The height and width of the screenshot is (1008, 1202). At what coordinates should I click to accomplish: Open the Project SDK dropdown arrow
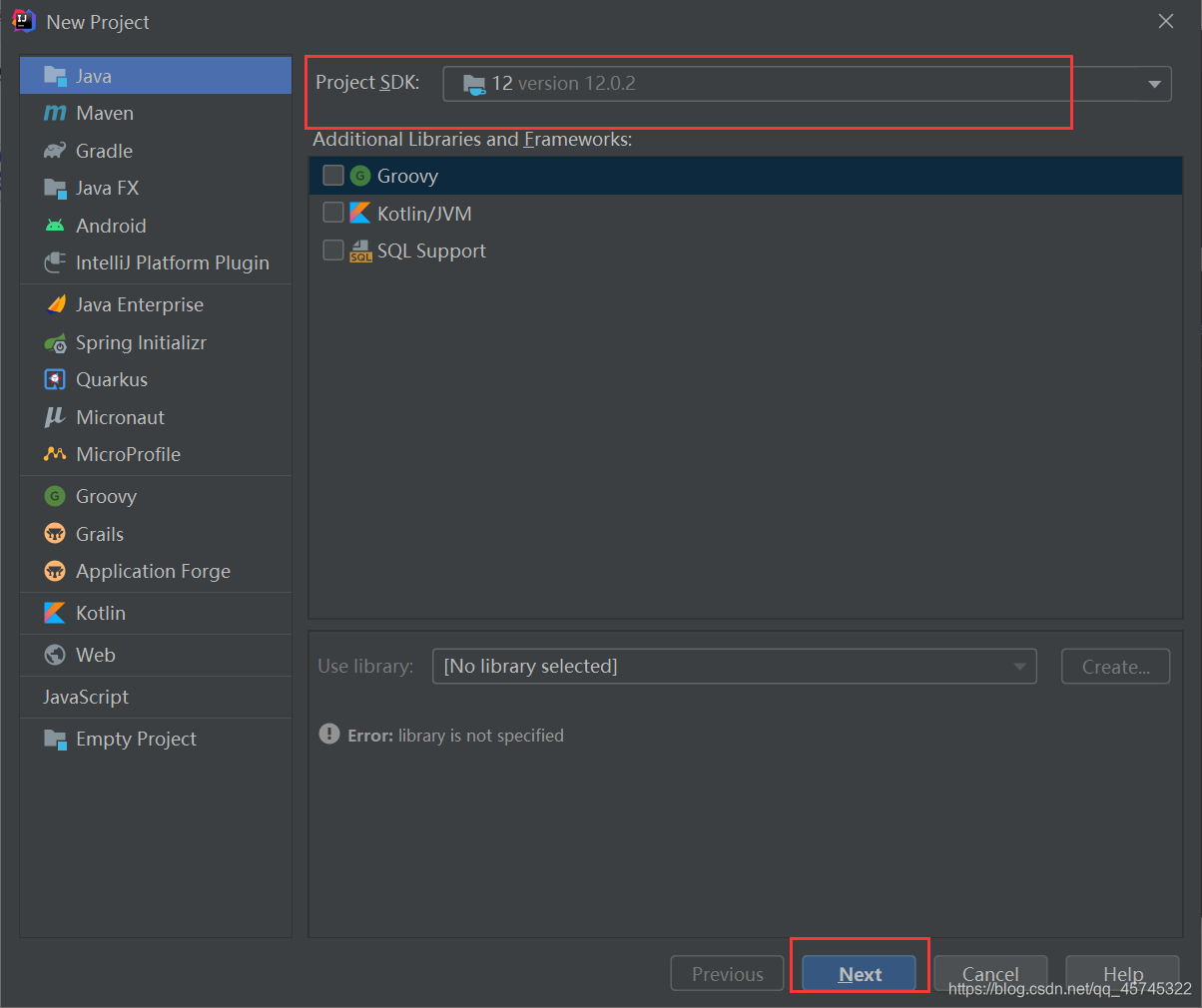[1154, 84]
